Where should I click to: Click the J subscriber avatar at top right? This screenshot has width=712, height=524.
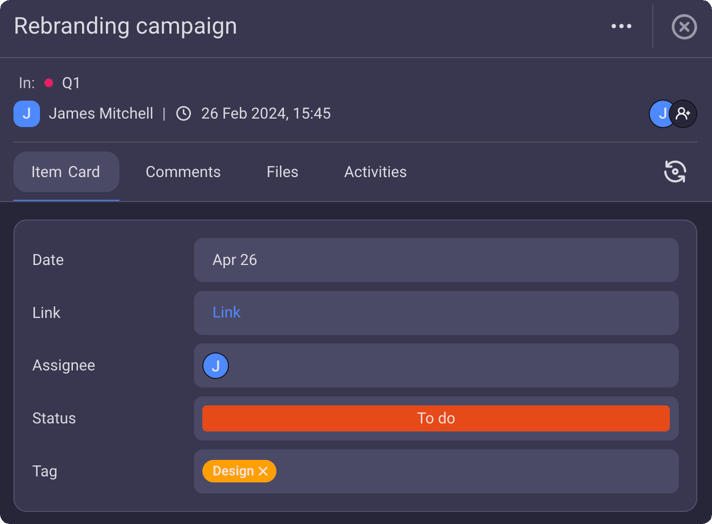click(661, 114)
